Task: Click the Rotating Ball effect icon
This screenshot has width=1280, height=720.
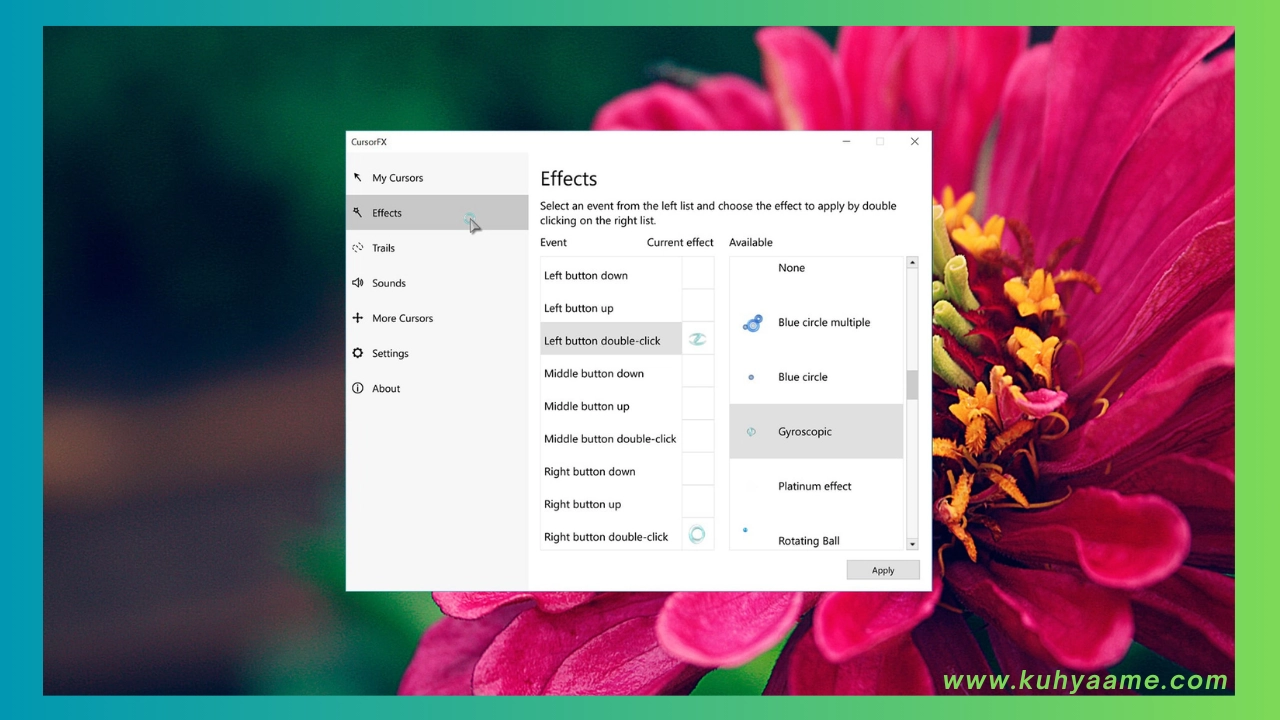Action: point(745,530)
